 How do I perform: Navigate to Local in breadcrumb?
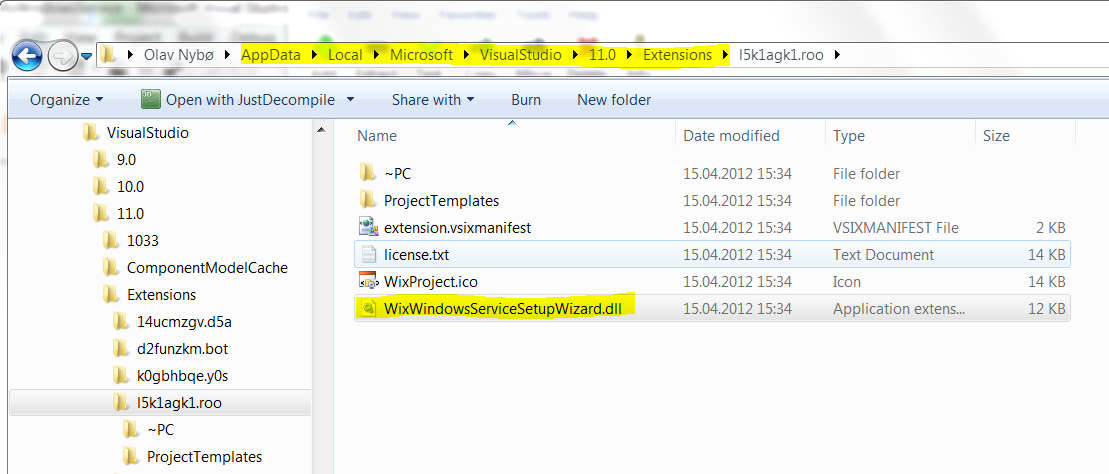(x=345, y=54)
